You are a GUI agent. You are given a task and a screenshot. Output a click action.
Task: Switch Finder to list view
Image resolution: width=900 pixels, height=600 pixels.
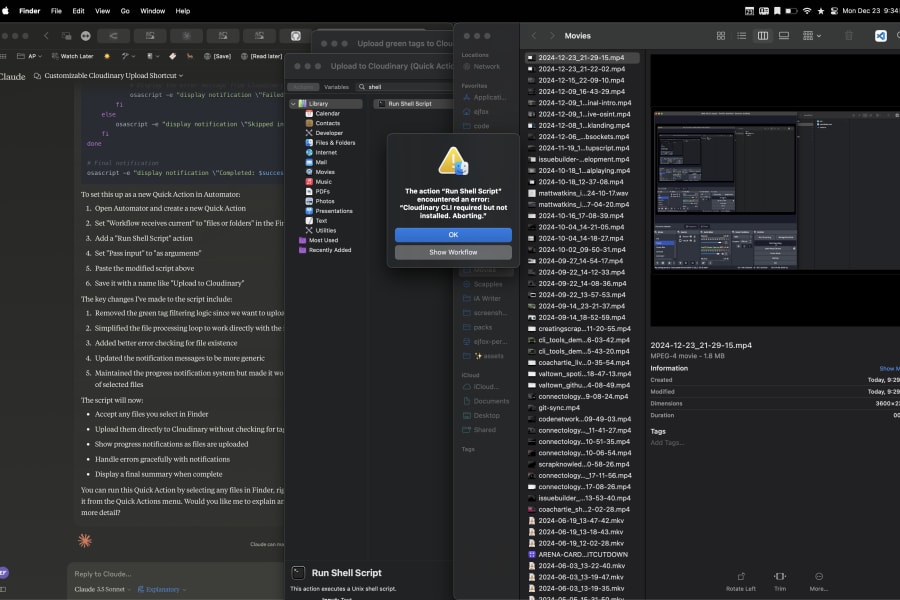[741, 36]
